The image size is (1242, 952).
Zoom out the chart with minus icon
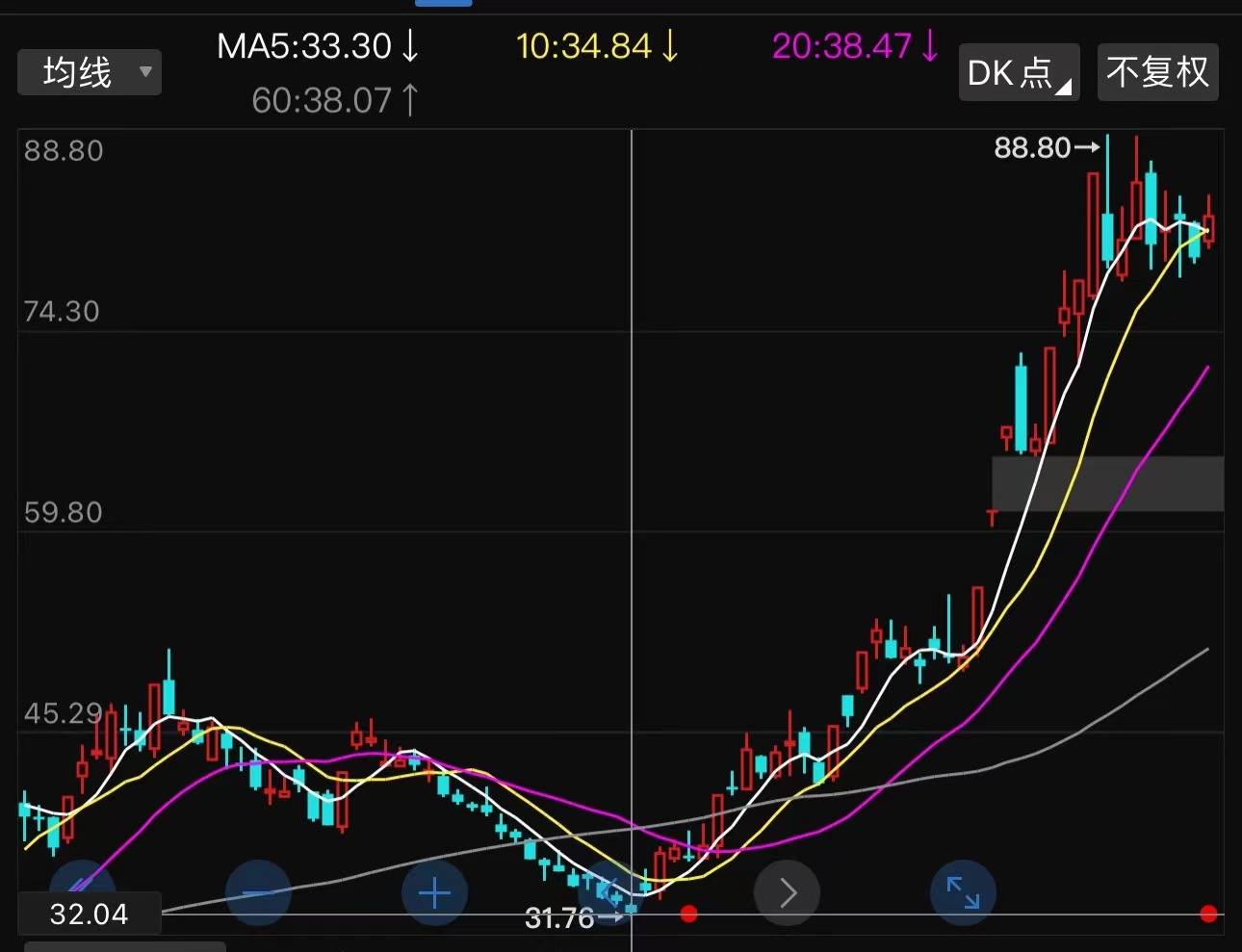click(258, 893)
